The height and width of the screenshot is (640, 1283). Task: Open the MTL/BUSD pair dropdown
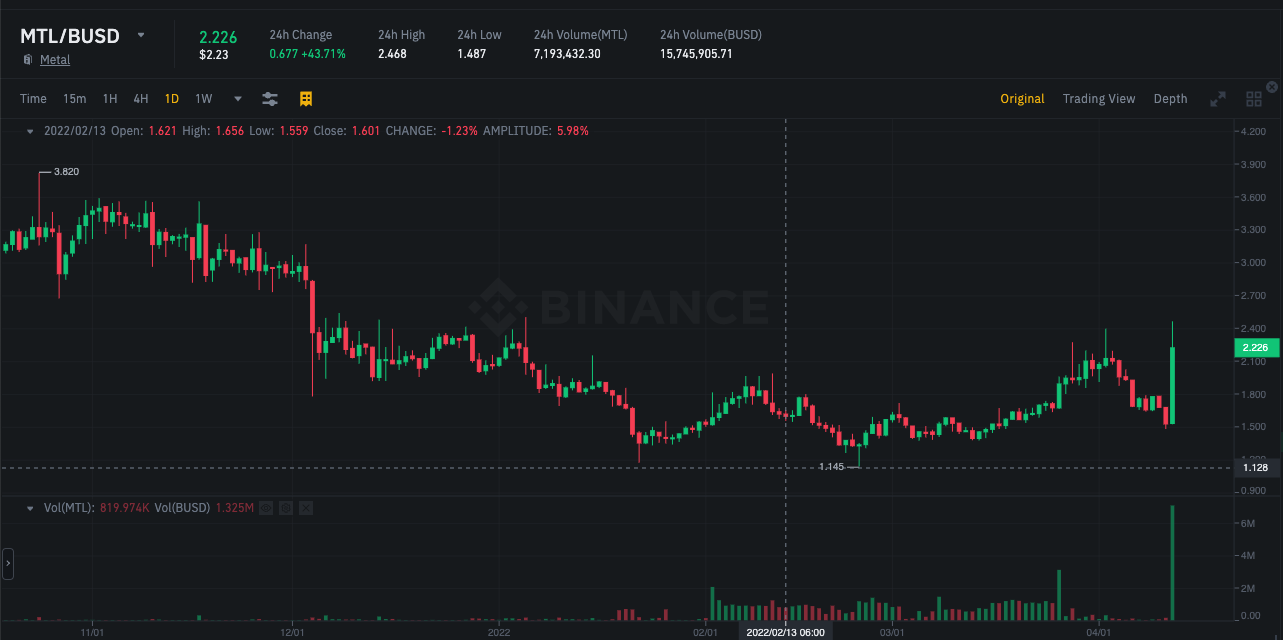click(x=141, y=35)
